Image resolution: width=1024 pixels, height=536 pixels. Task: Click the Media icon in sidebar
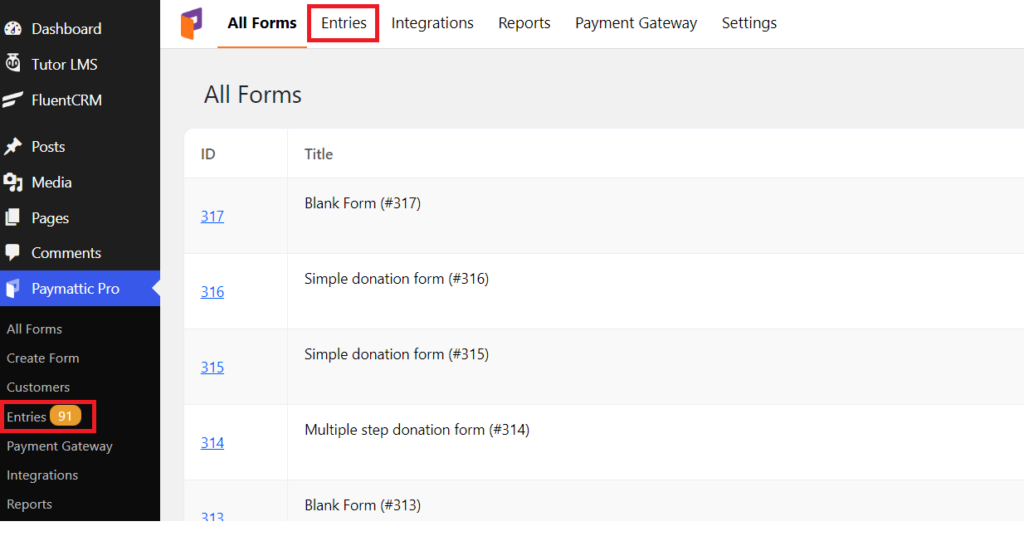click(x=13, y=182)
